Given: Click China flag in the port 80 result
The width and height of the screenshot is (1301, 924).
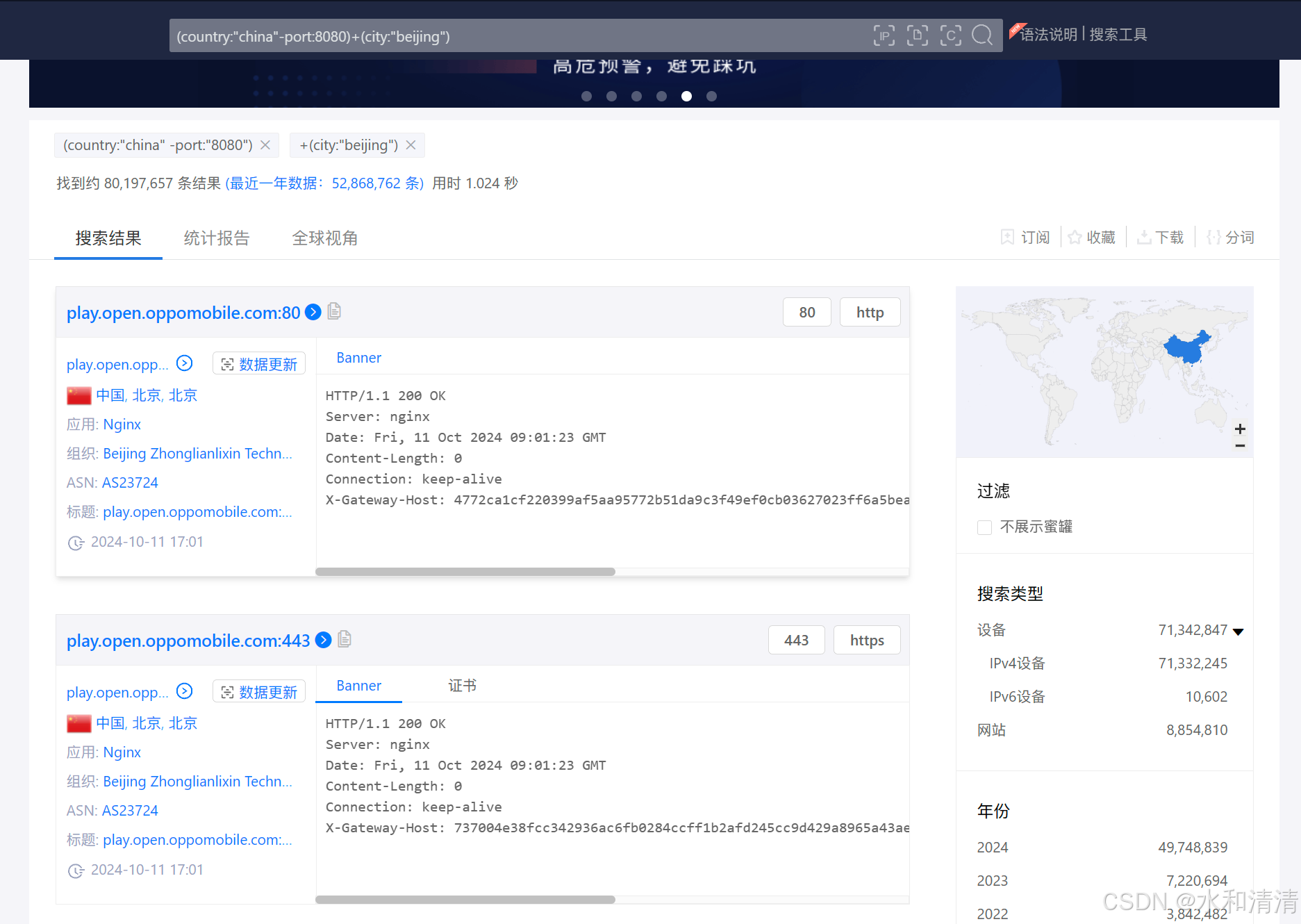Looking at the screenshot, I should pyautogui.click(x=79, y=396).
